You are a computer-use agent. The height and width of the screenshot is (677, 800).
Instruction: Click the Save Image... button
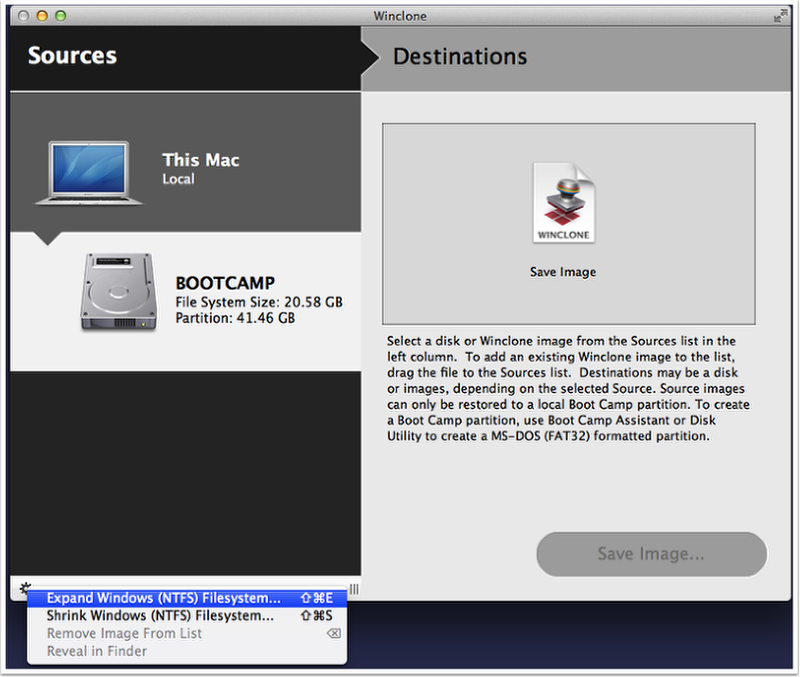652,554
